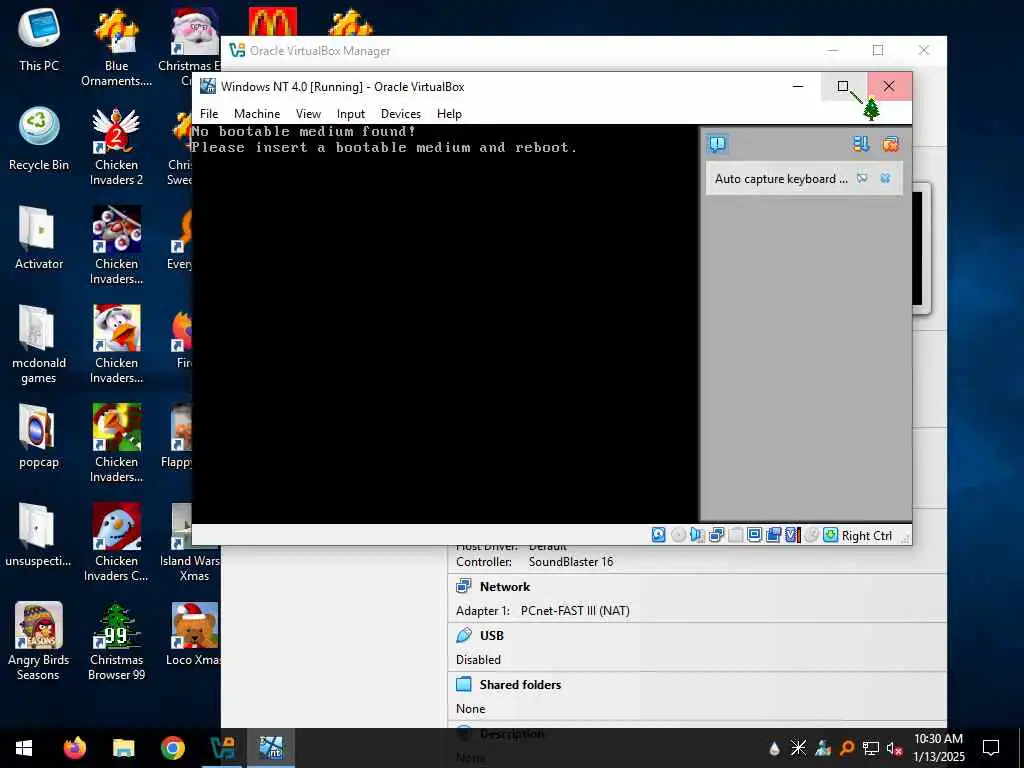Open the Machine menu
Viewport: 1024px width, 768px height.
[x=257, y=114]
